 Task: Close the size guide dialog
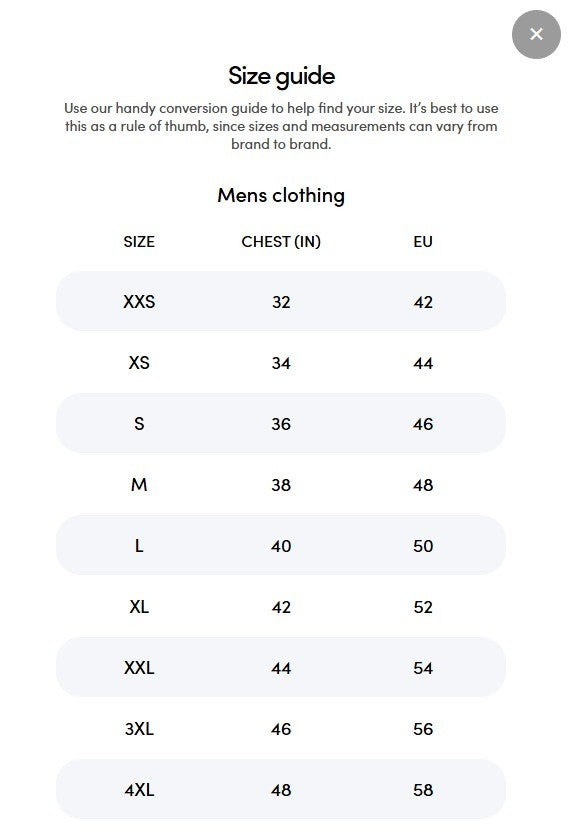[536, 34]
